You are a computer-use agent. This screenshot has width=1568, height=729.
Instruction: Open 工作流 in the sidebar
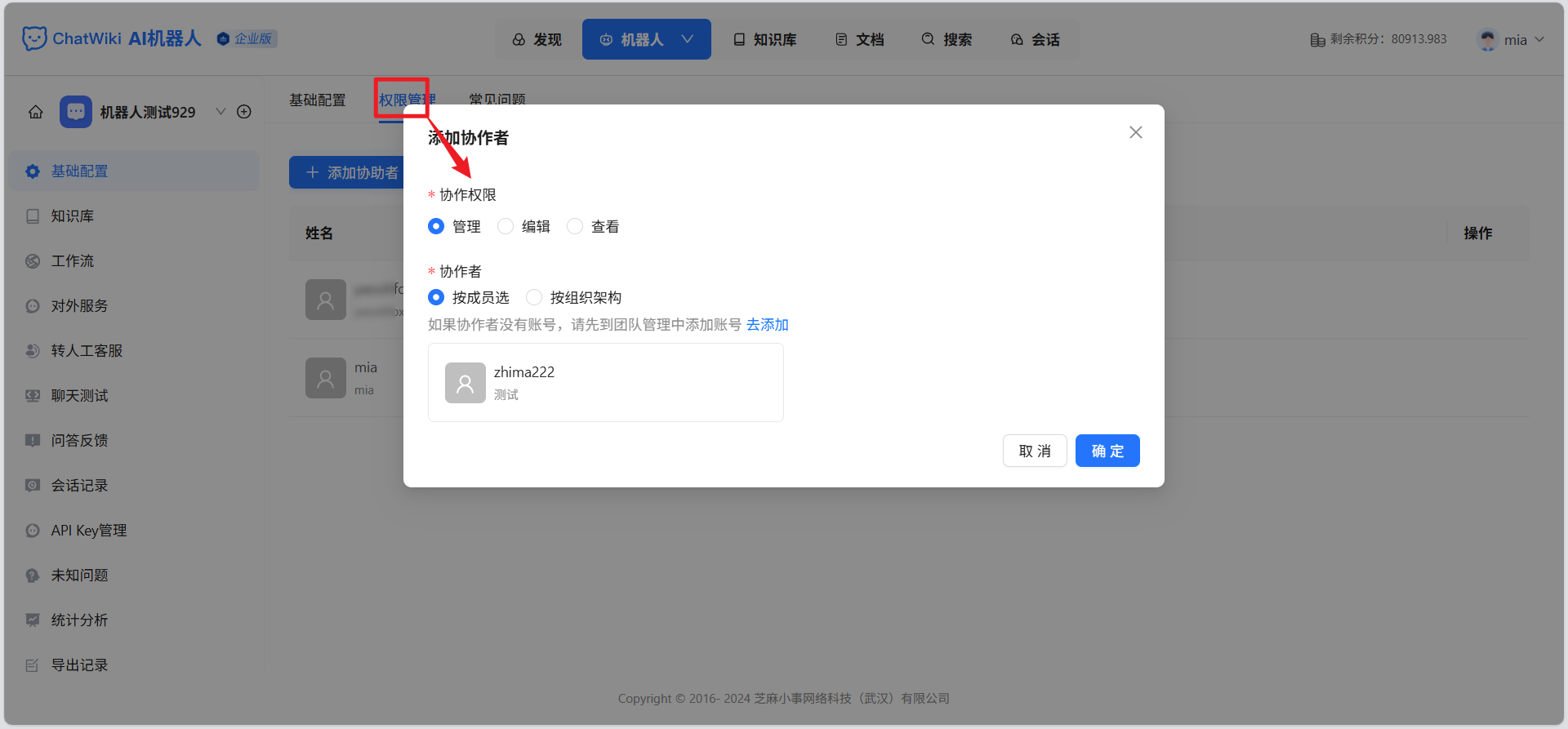[x=135, y=261]
